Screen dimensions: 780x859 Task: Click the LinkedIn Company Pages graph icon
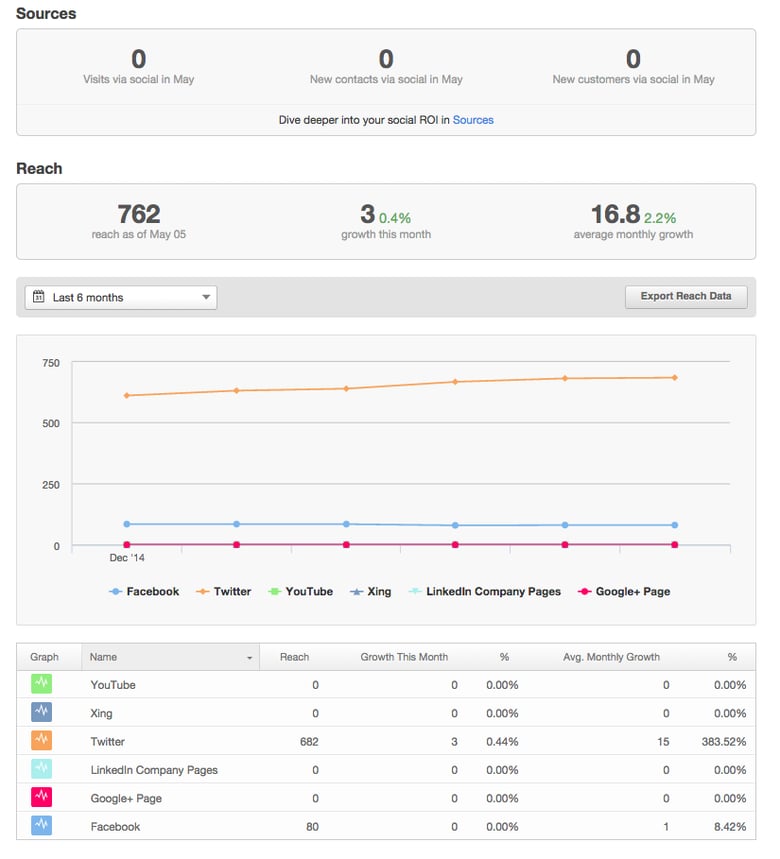tap(41, 769)
